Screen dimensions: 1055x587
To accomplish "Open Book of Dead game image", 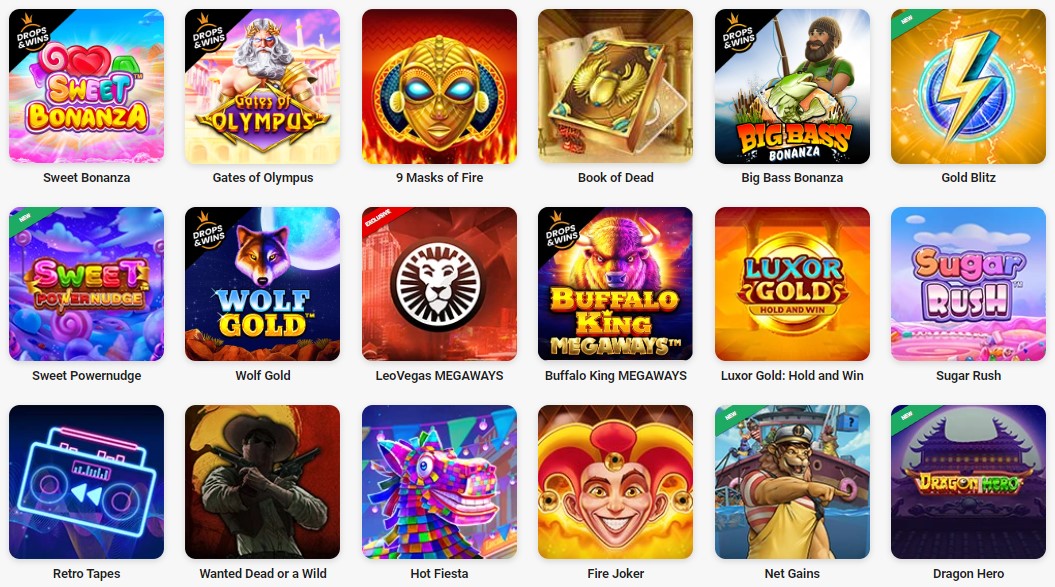I will (x=616, y=86).
